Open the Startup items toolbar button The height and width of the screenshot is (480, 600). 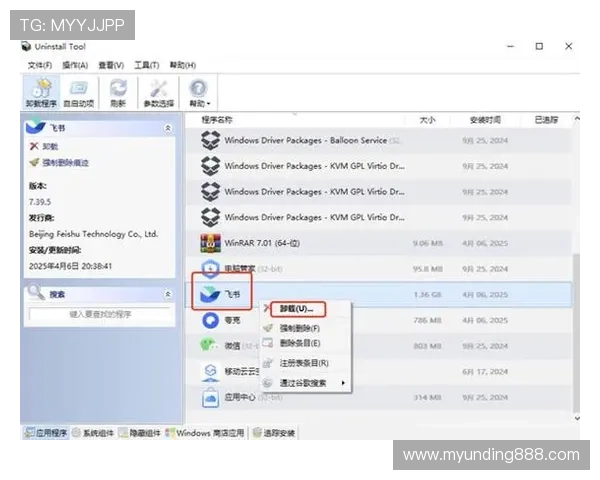[79, 92]
